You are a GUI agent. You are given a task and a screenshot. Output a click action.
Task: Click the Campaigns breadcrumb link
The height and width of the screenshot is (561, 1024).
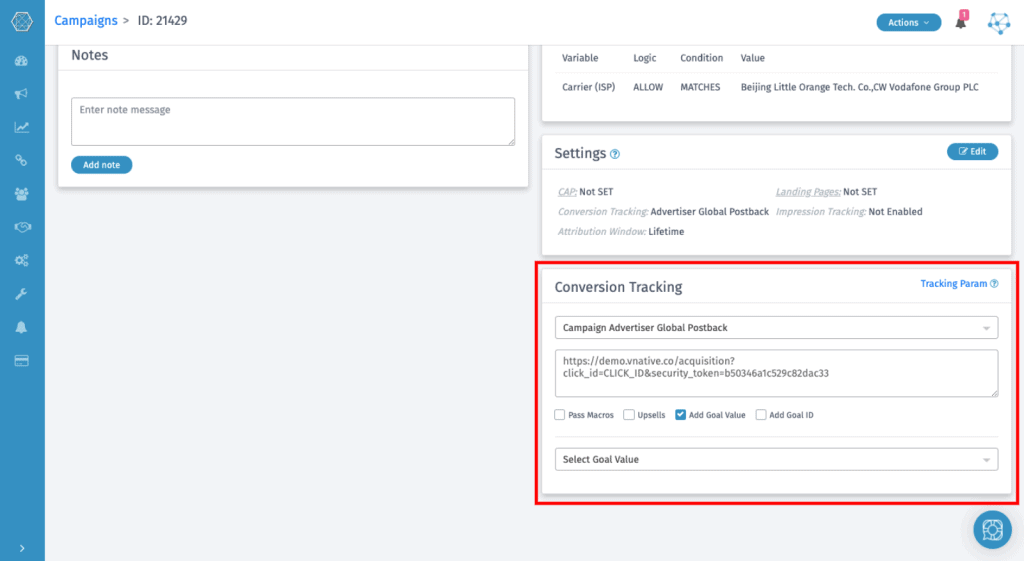(85, 20)
